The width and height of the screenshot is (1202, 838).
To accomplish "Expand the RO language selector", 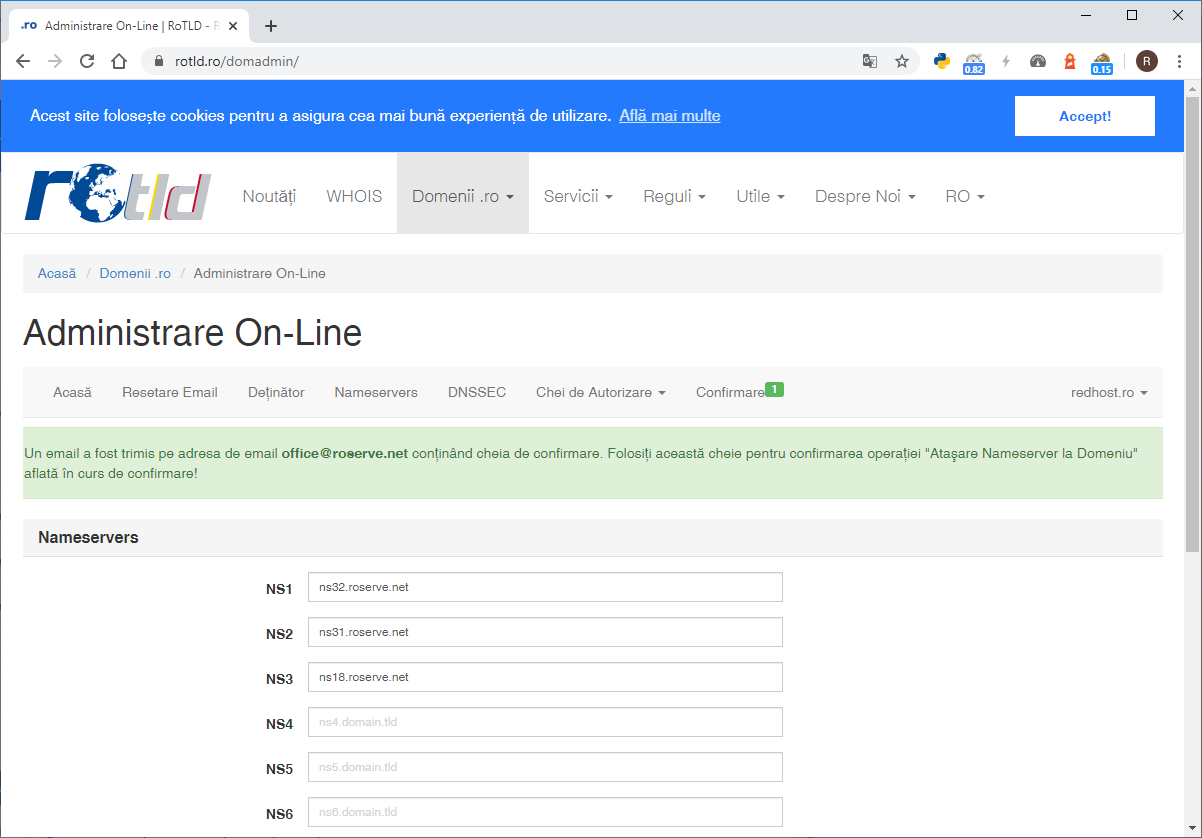I will pyautogui.click(x=964, y=196).
